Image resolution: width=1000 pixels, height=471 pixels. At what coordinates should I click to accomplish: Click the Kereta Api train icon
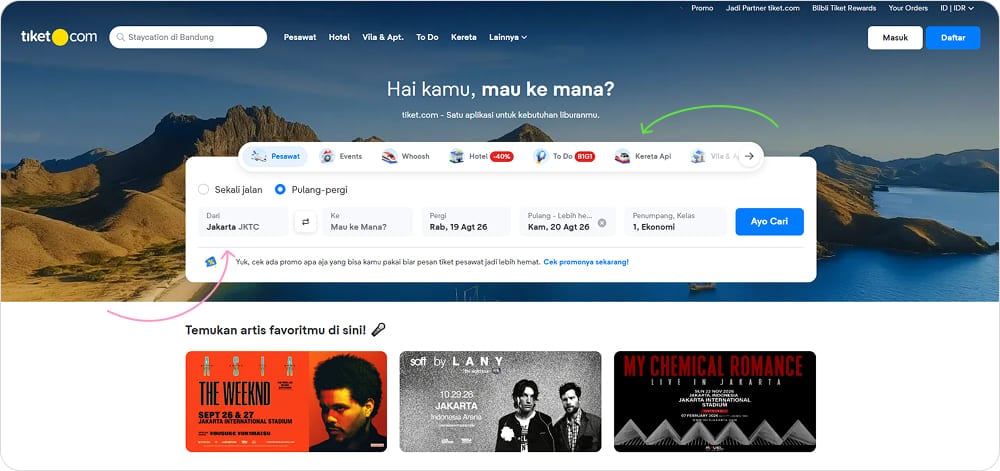click(x=622, y=156)
